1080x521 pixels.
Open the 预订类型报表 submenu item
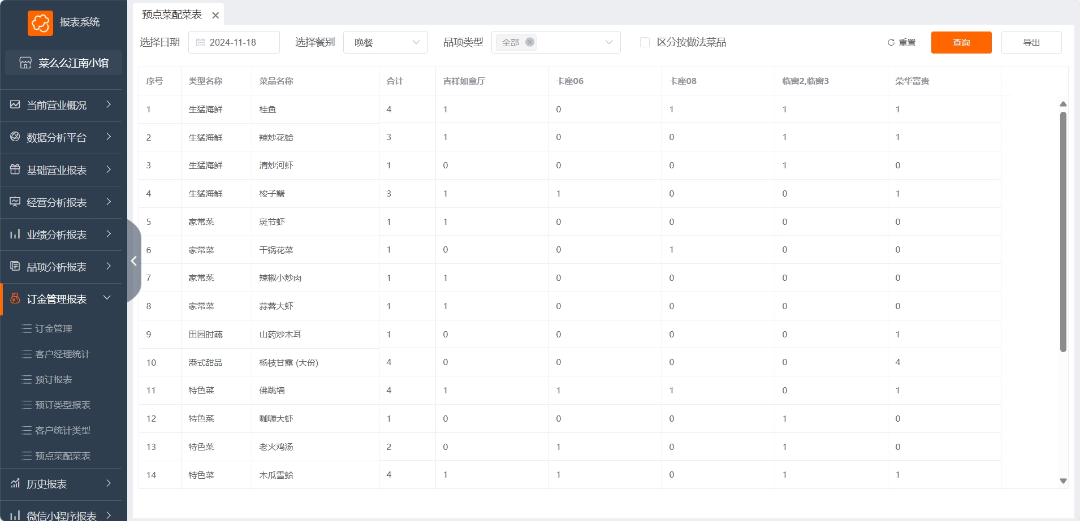[x=63, y=405]
